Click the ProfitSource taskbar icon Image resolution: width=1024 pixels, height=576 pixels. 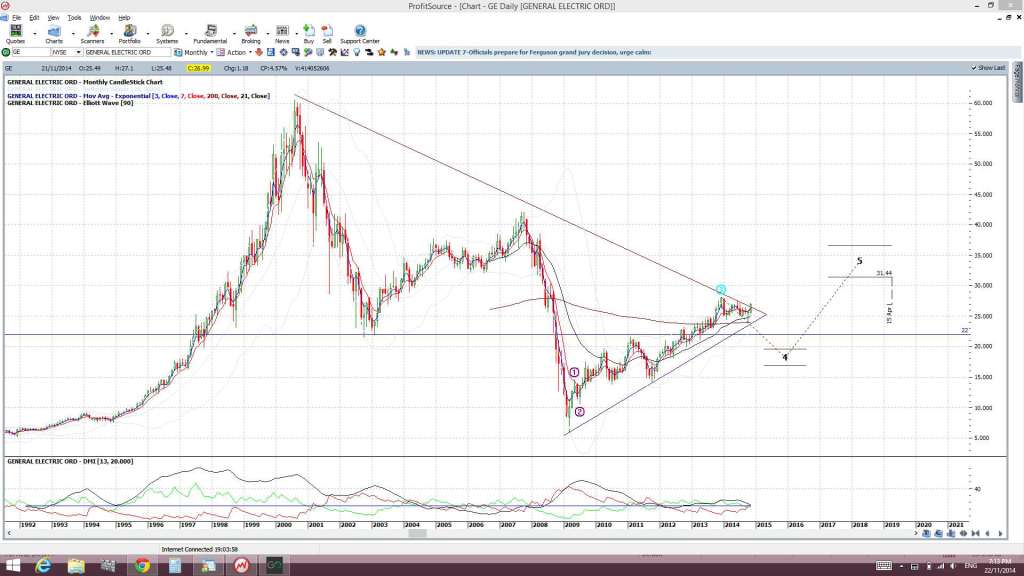pos(241,566)
